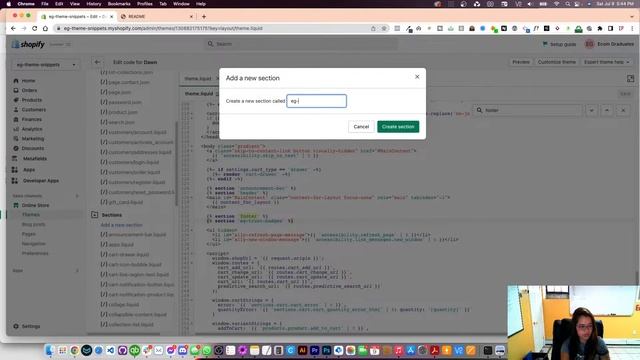
Task: Open Customers in the sidebar
Action: pyautogui.click(x=33, y=110)
